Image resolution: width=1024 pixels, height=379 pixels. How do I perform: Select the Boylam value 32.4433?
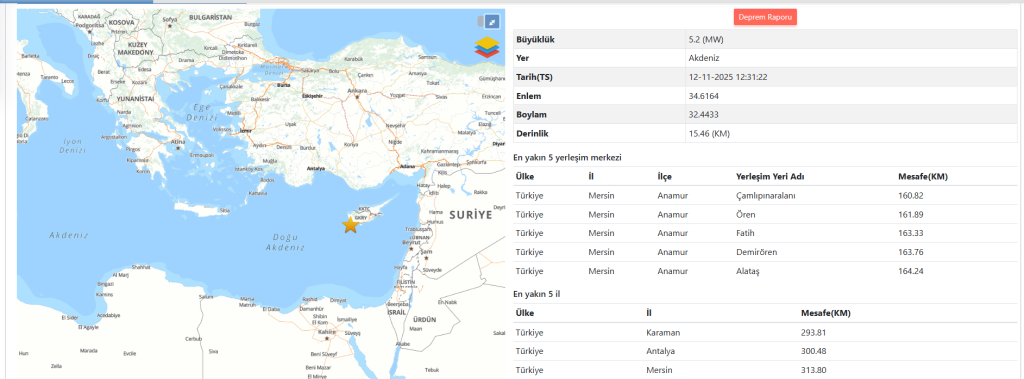[x=705, y=115]
